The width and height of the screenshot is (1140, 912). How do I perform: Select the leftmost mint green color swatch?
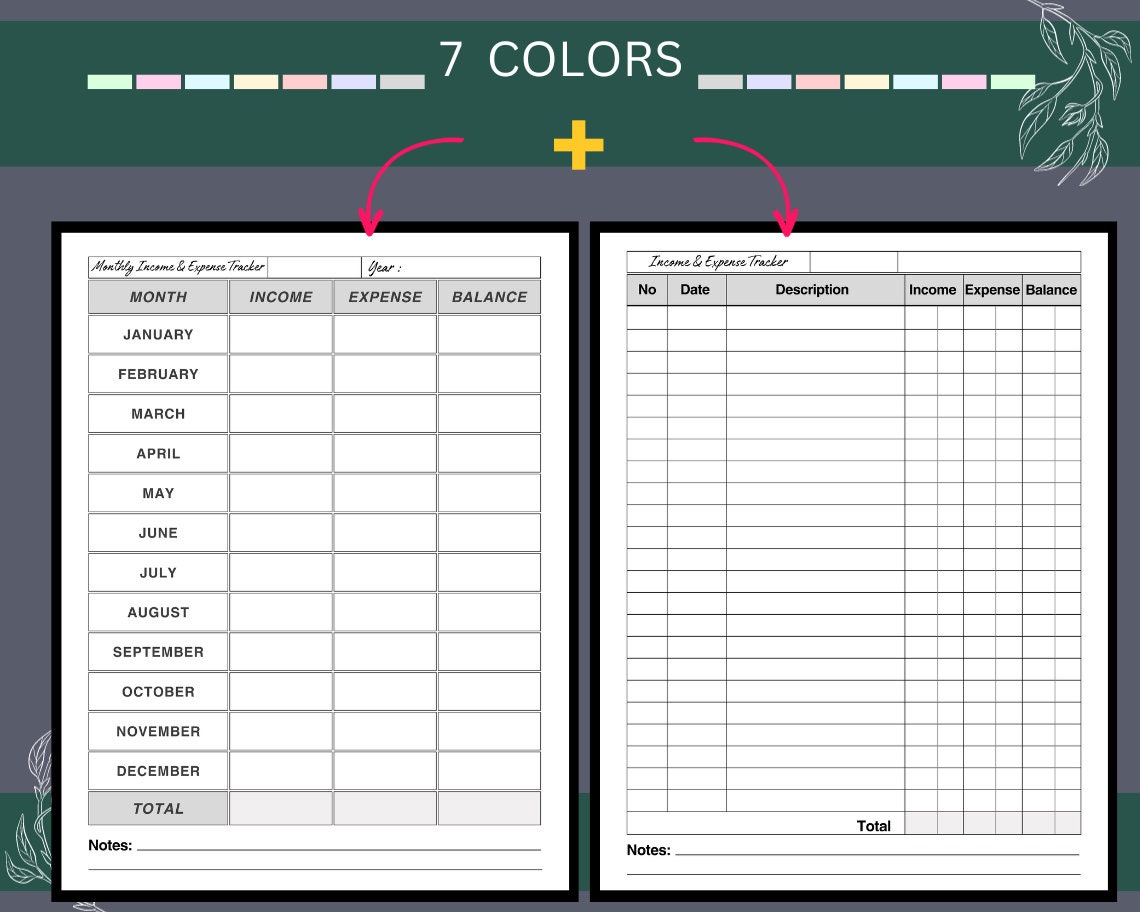pyautogui.click(x=110, y=81)
